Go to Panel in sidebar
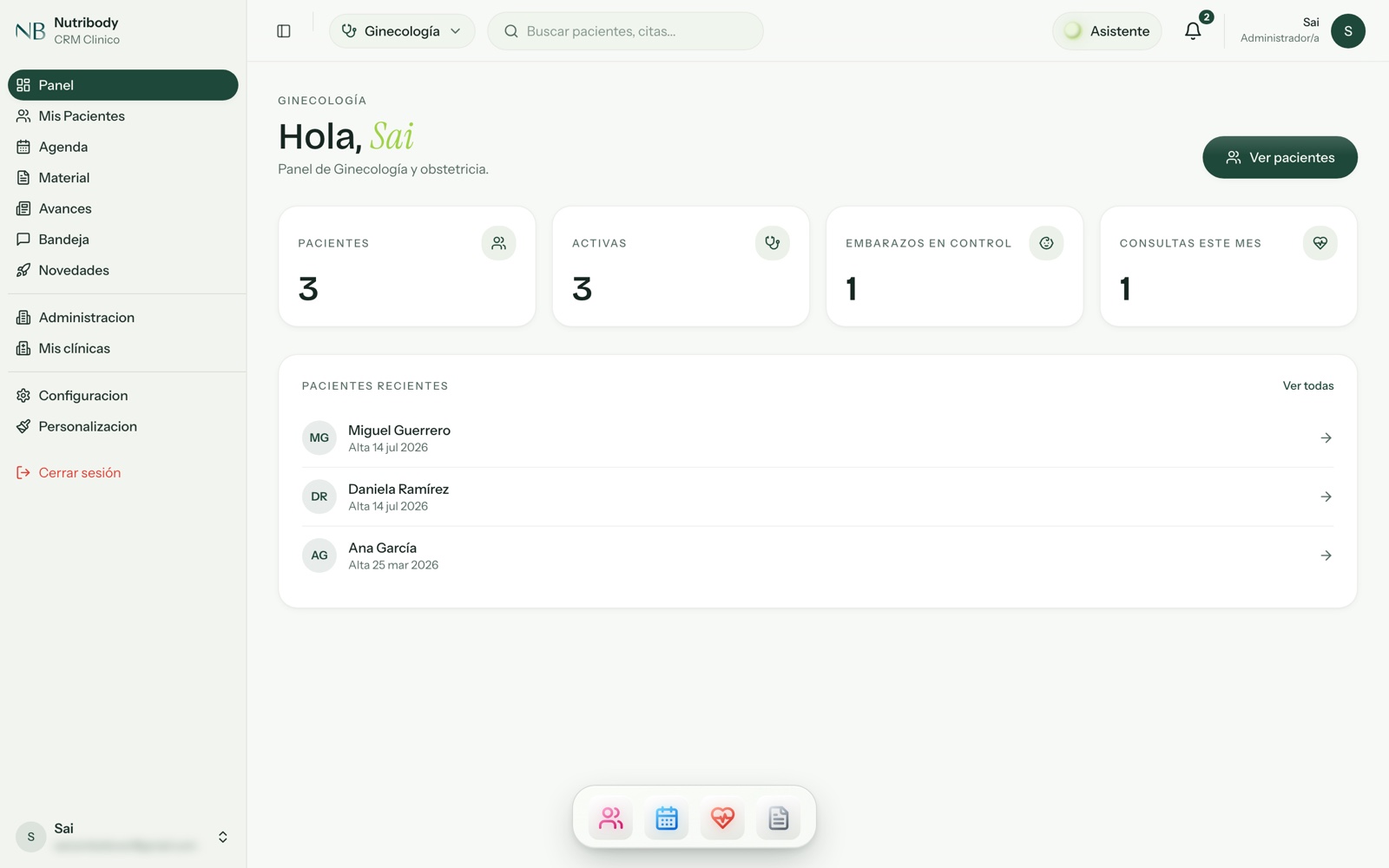This screenshot has height=868, width=1389. (x=123, y=85)
